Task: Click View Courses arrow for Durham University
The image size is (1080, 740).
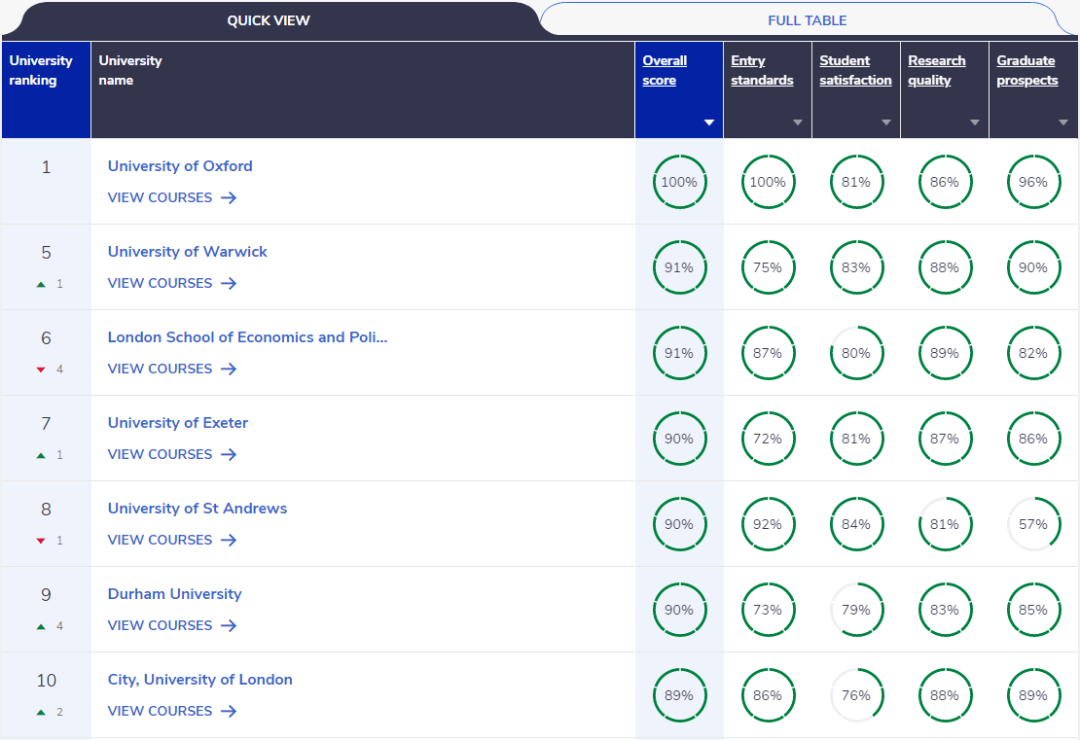Action: tap(229, 625)
